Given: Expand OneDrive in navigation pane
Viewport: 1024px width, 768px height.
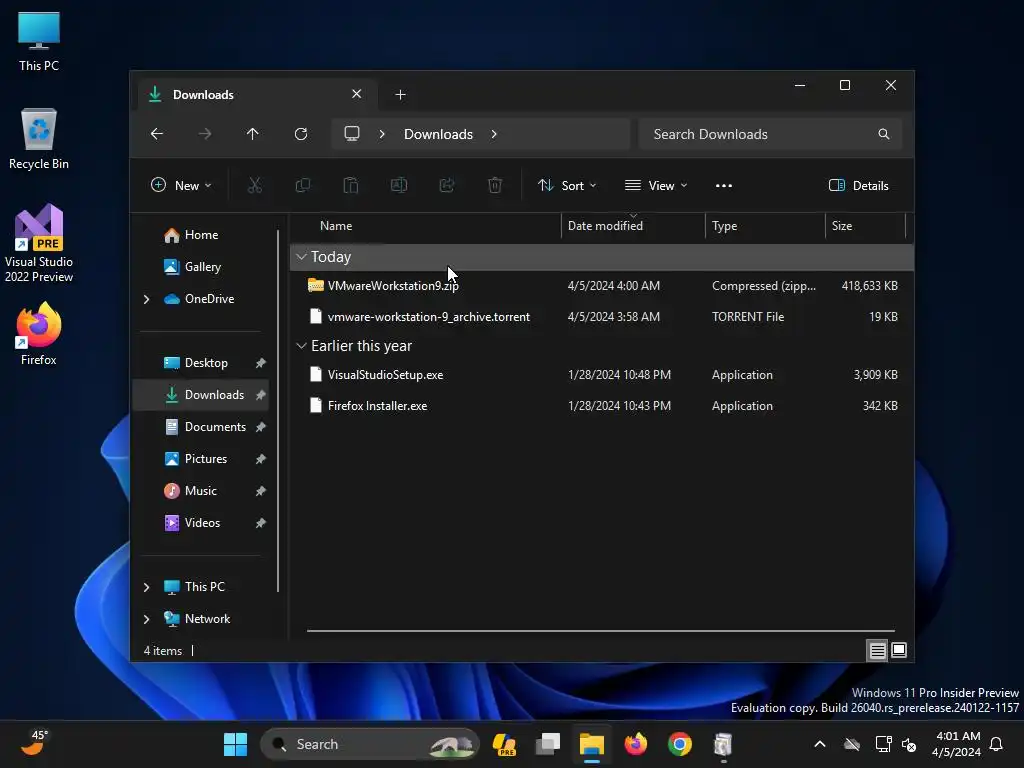Looking at the screenshot, I should click(146, 299).
